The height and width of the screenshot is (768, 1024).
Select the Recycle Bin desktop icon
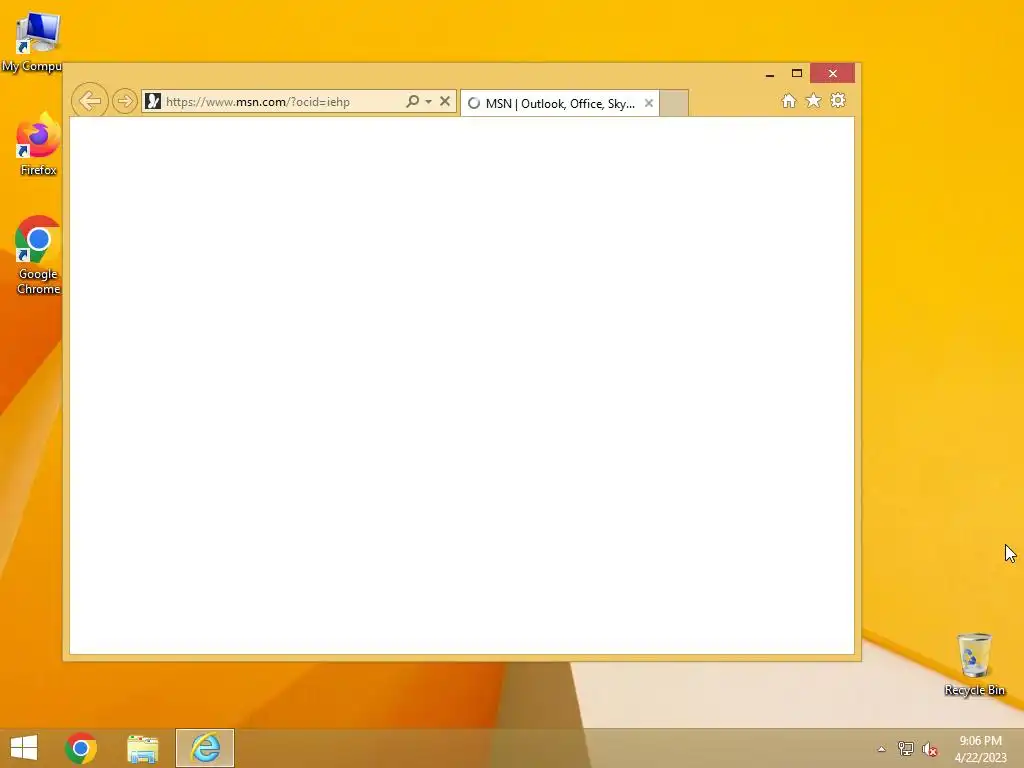point(974,664)
